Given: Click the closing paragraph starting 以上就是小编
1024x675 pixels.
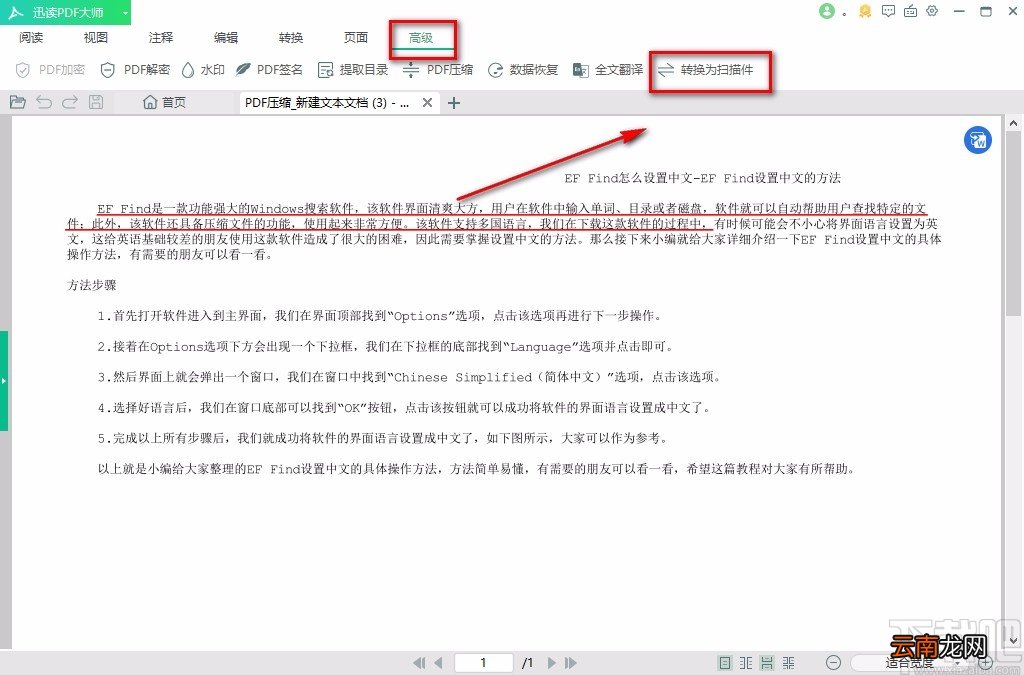Looking at the screenshot, I should [x=477, y=469].
